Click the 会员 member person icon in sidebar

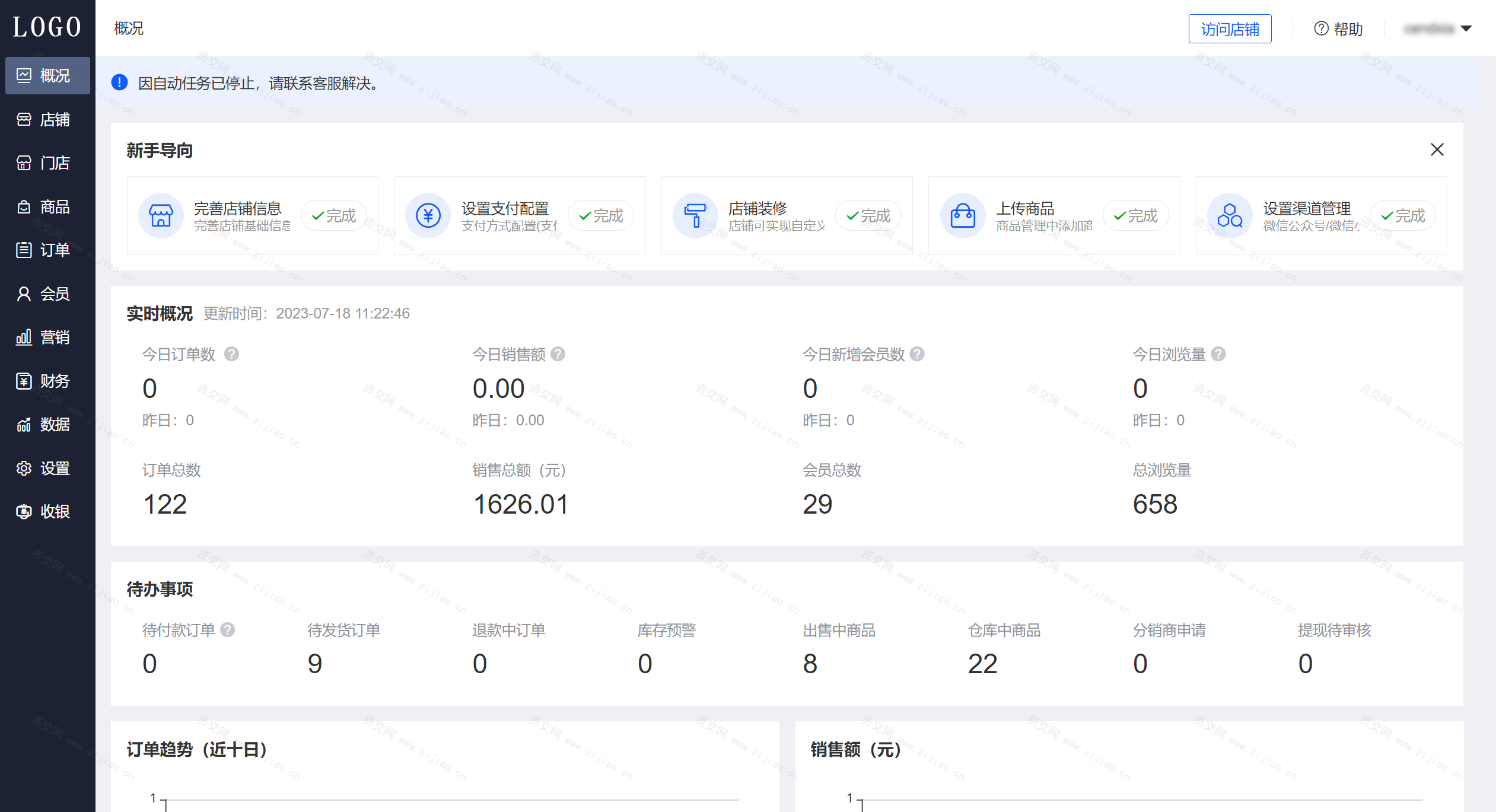click(24, 294)
